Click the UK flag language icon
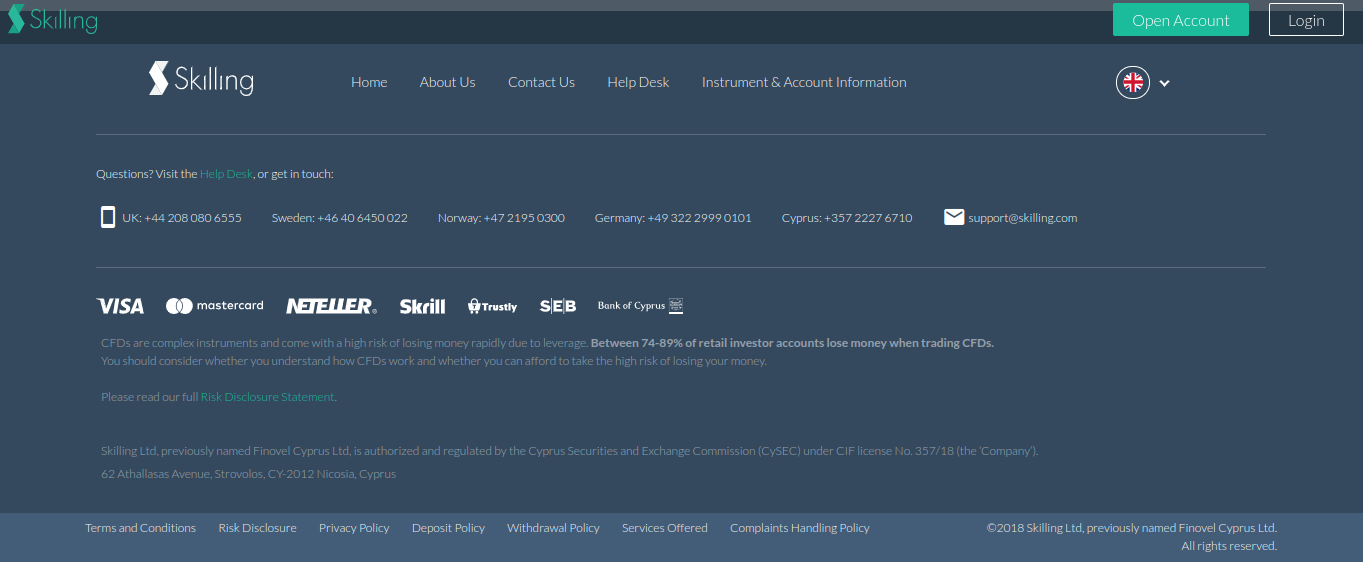 [x=1133, y=83]
